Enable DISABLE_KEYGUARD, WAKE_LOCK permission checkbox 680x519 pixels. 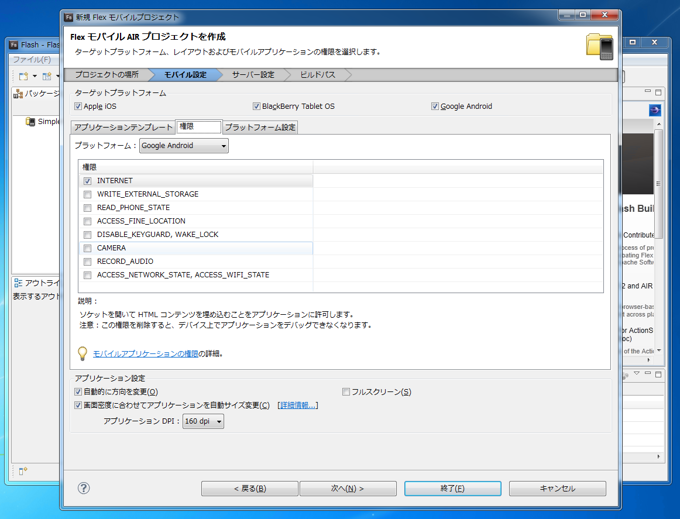[88, 235]
